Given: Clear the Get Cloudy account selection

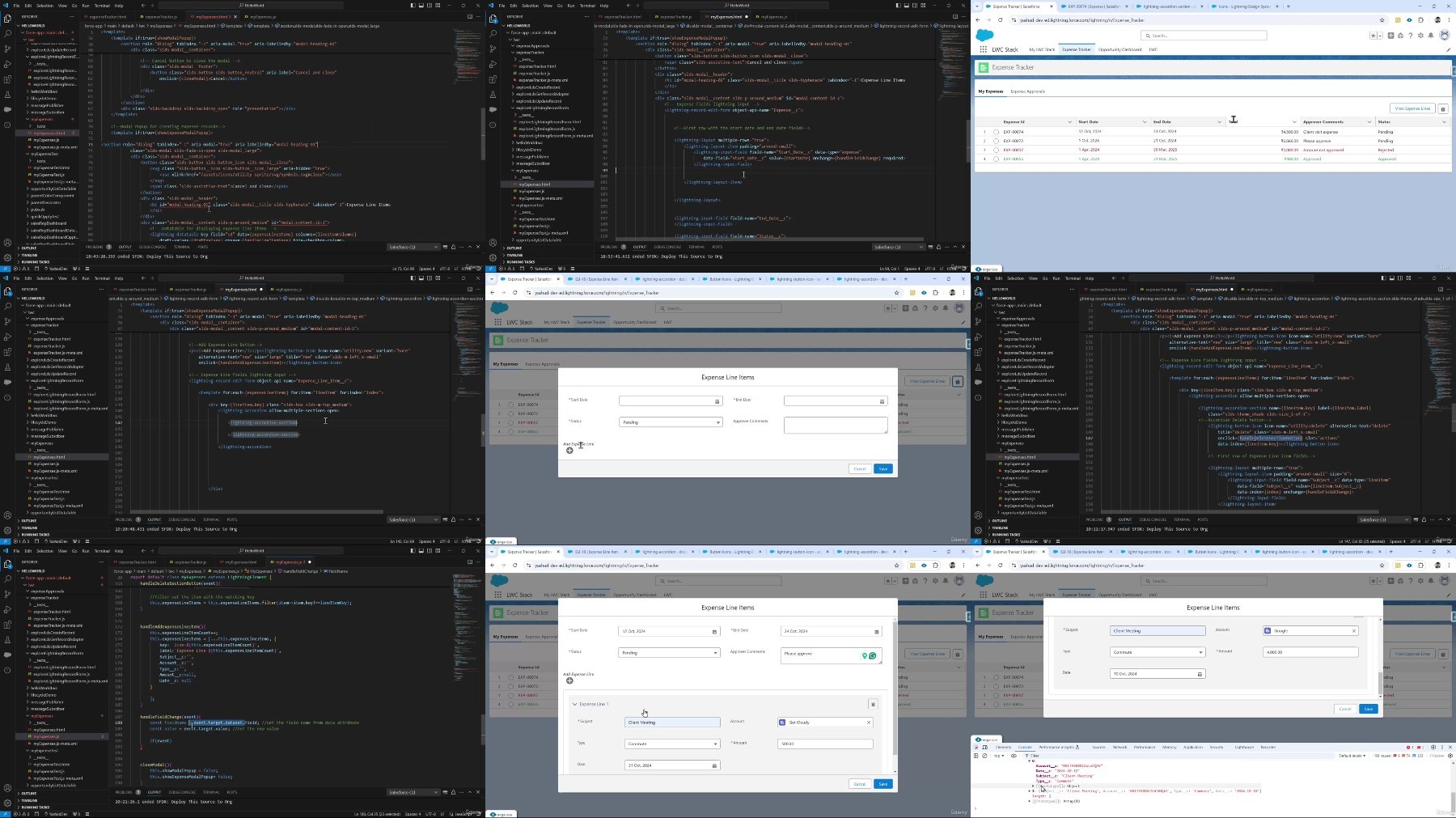Looking at the screenshot, I should pyautogui.click(x=869, y=722).
